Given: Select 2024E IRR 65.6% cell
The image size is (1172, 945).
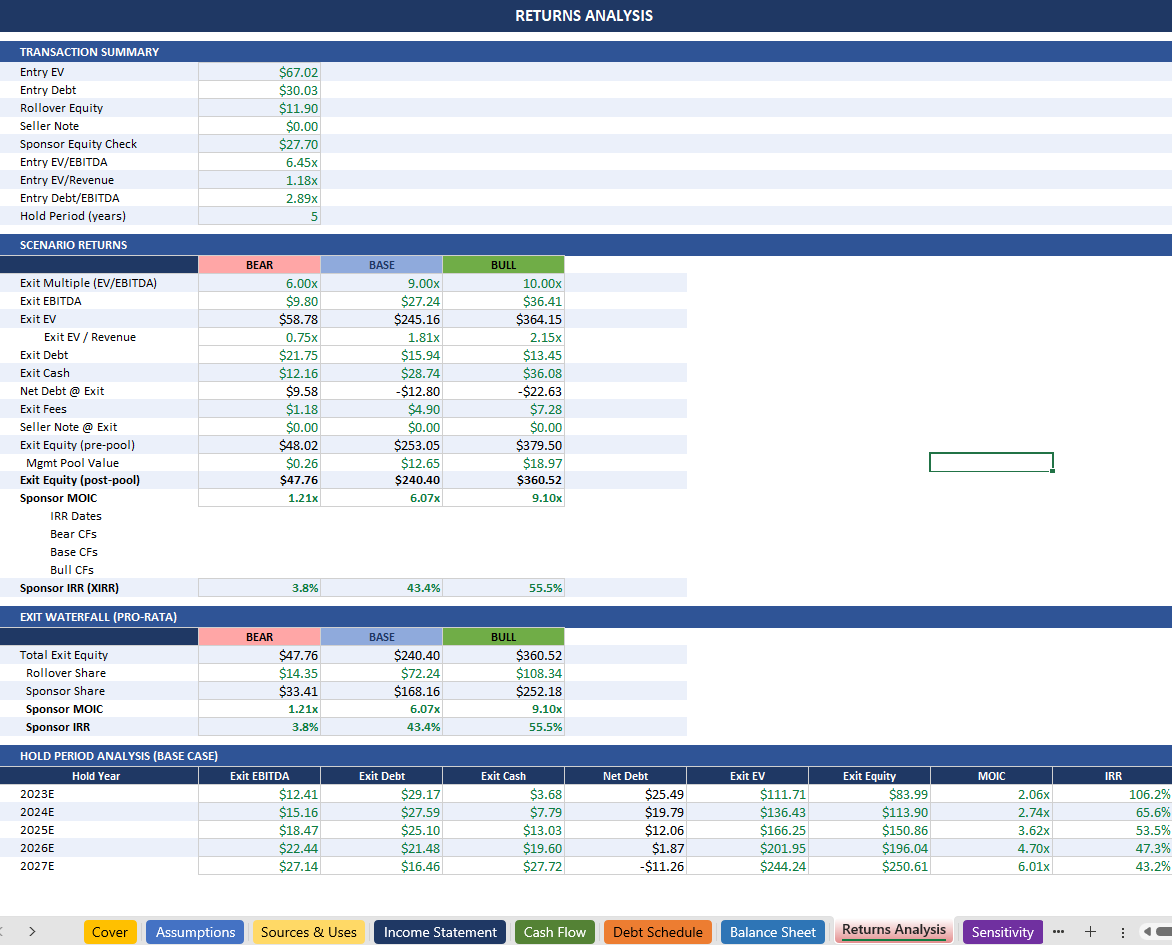Looking at the screenshot, I should click(1112, 812).
